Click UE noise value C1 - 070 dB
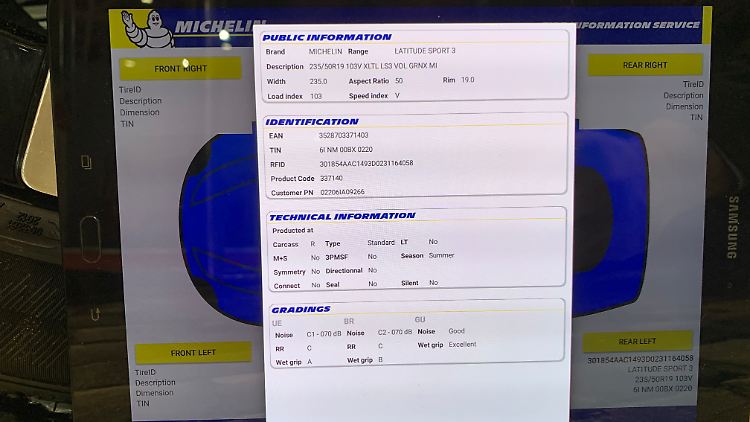Image resolution: width=750 pixels, height=422 pixels. [x=324, y=334]
